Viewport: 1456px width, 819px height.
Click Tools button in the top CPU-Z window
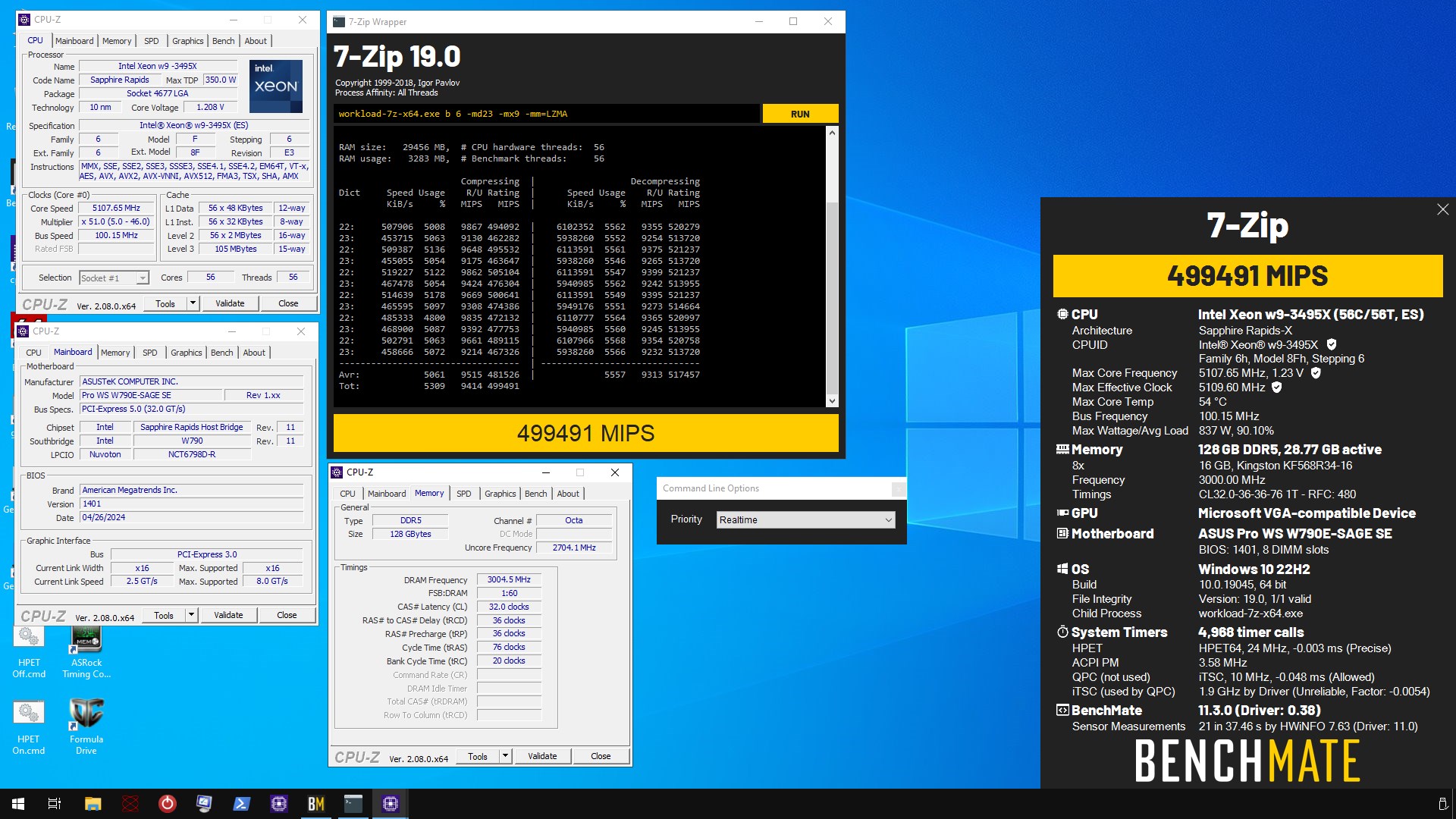click(x=165, y=303)
